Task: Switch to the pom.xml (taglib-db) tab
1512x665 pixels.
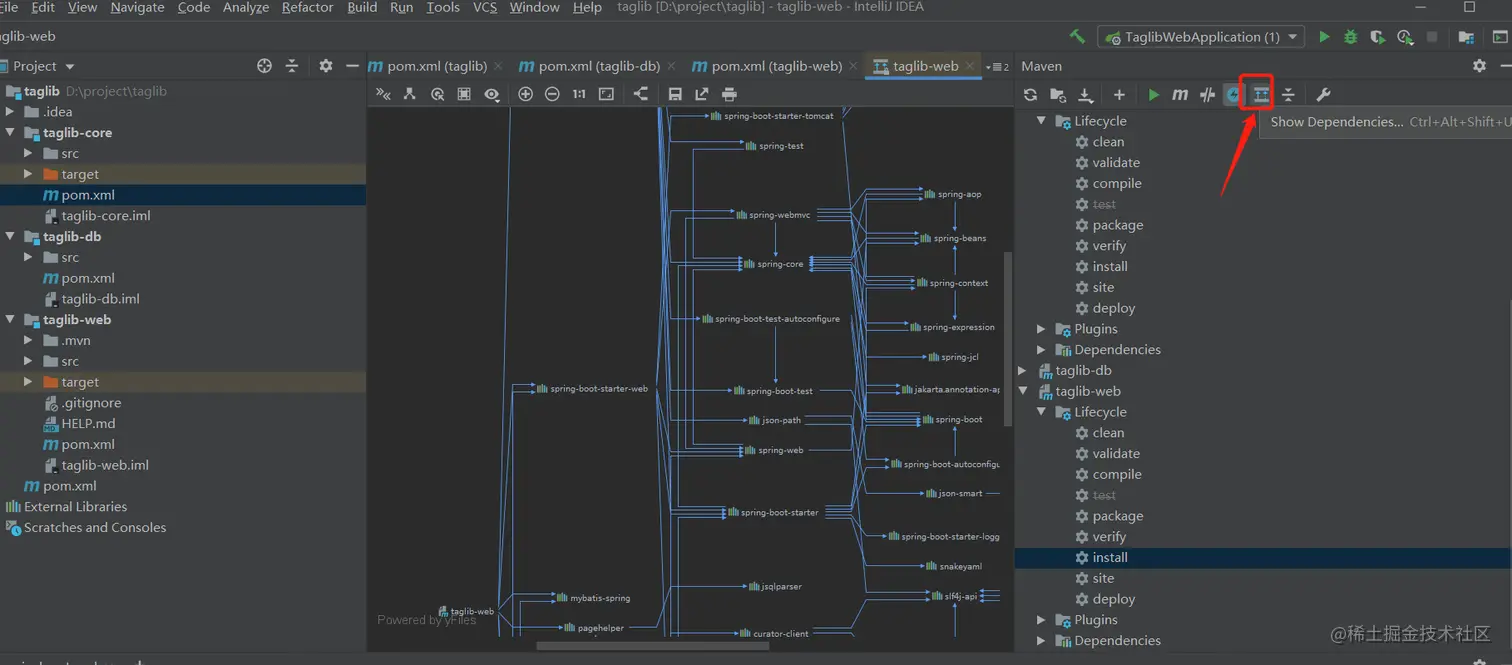Action: 598,66
